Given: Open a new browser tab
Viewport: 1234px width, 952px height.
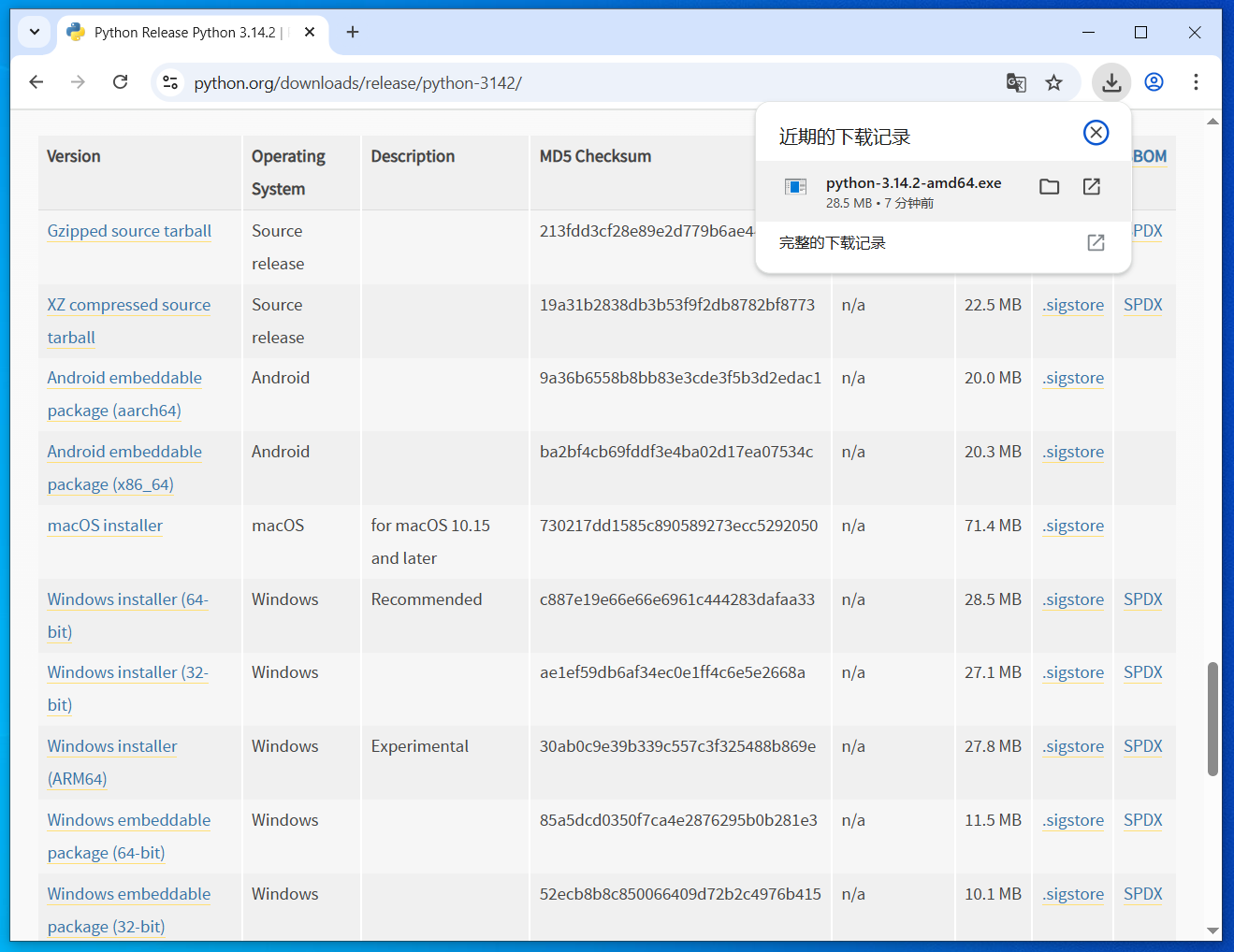Looking at the screenshot, I should [x=353, y=32].
